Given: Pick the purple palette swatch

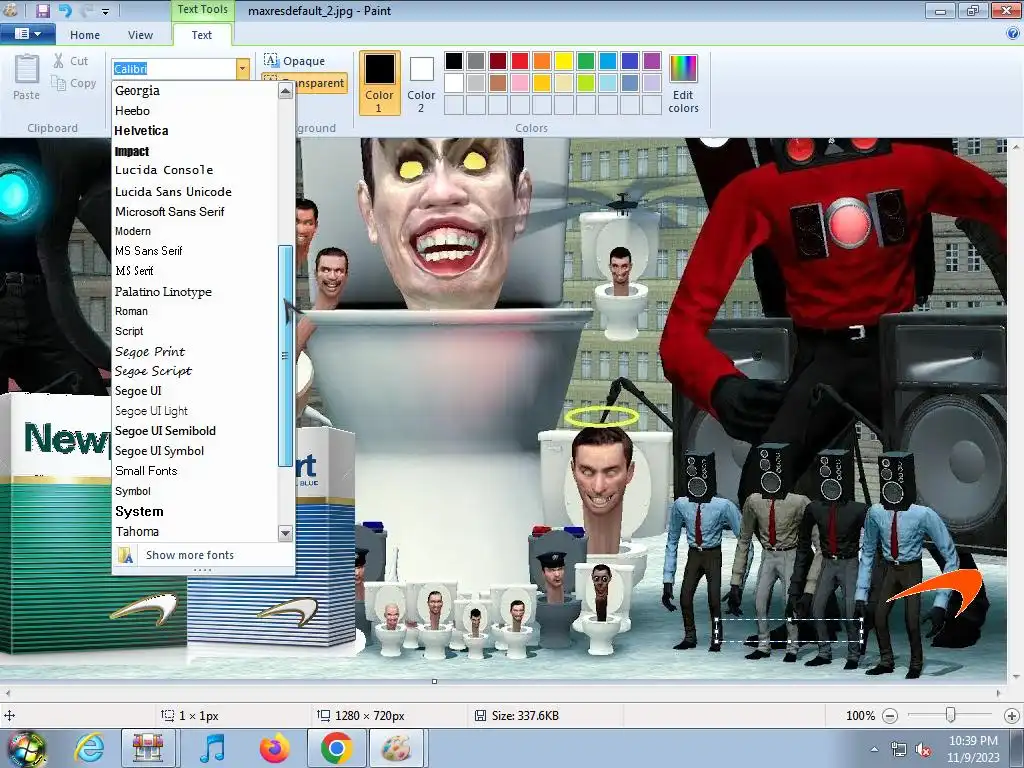Looking at the screenshot, I should [x=652, y=61].
